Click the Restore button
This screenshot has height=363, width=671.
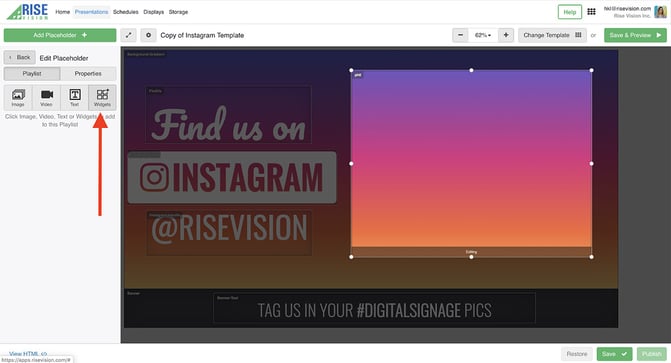[577, 354]
